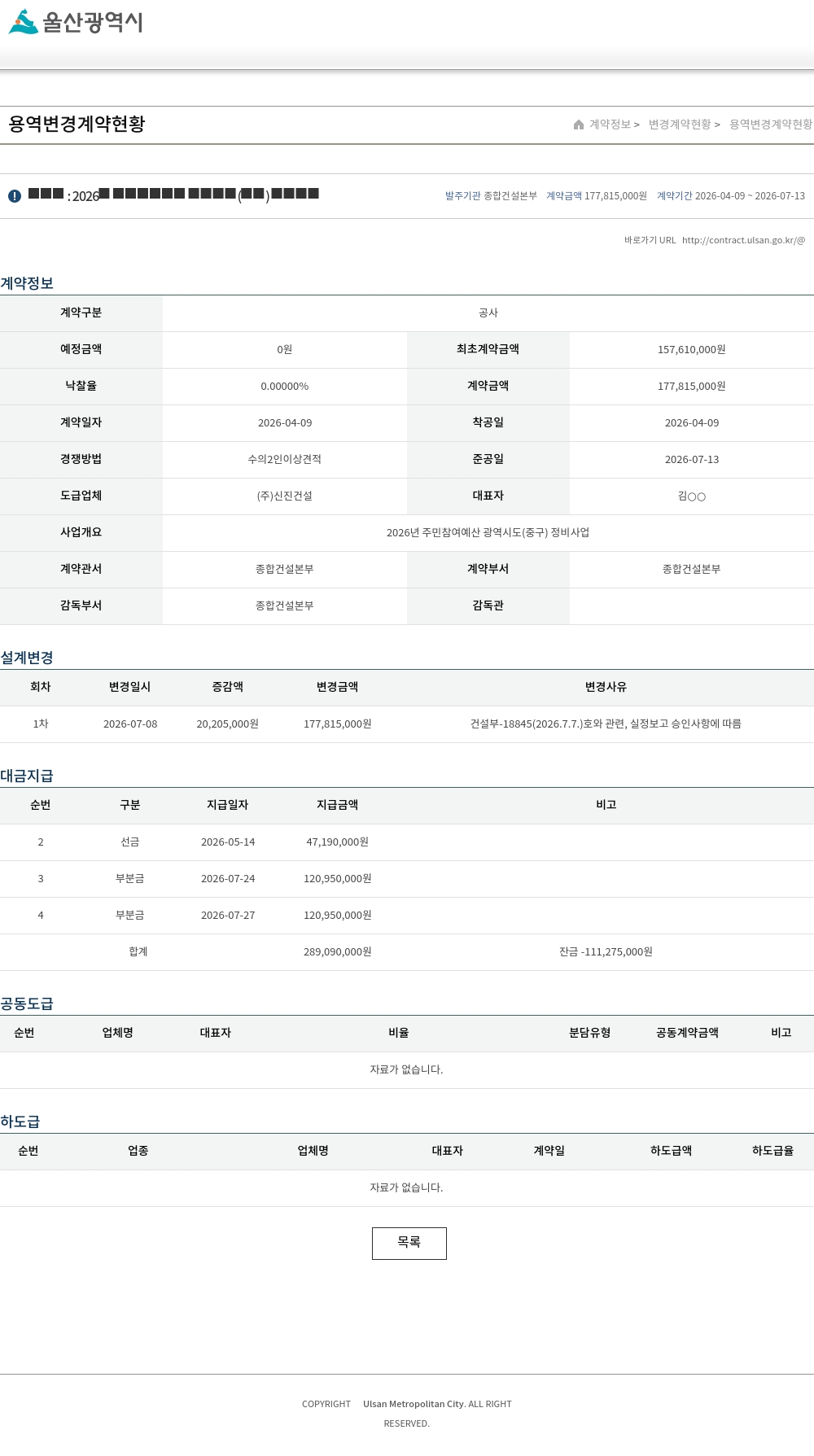814x1456 pixels.
Task: Click the 목록 button
Action: [409, 1243]
